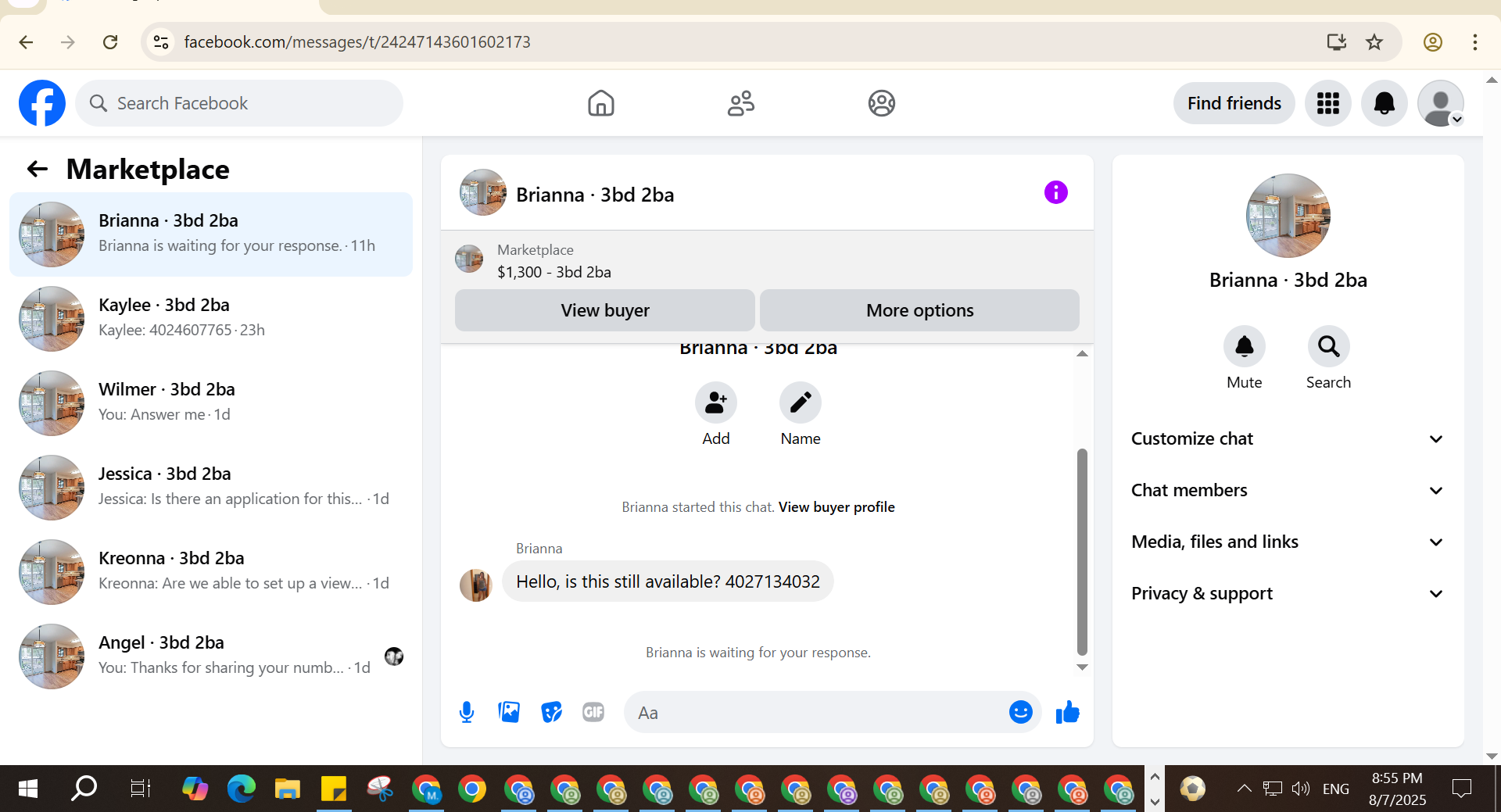
Task: Open the large Brianna listing thumbnail
Action: coord(1288,216)
